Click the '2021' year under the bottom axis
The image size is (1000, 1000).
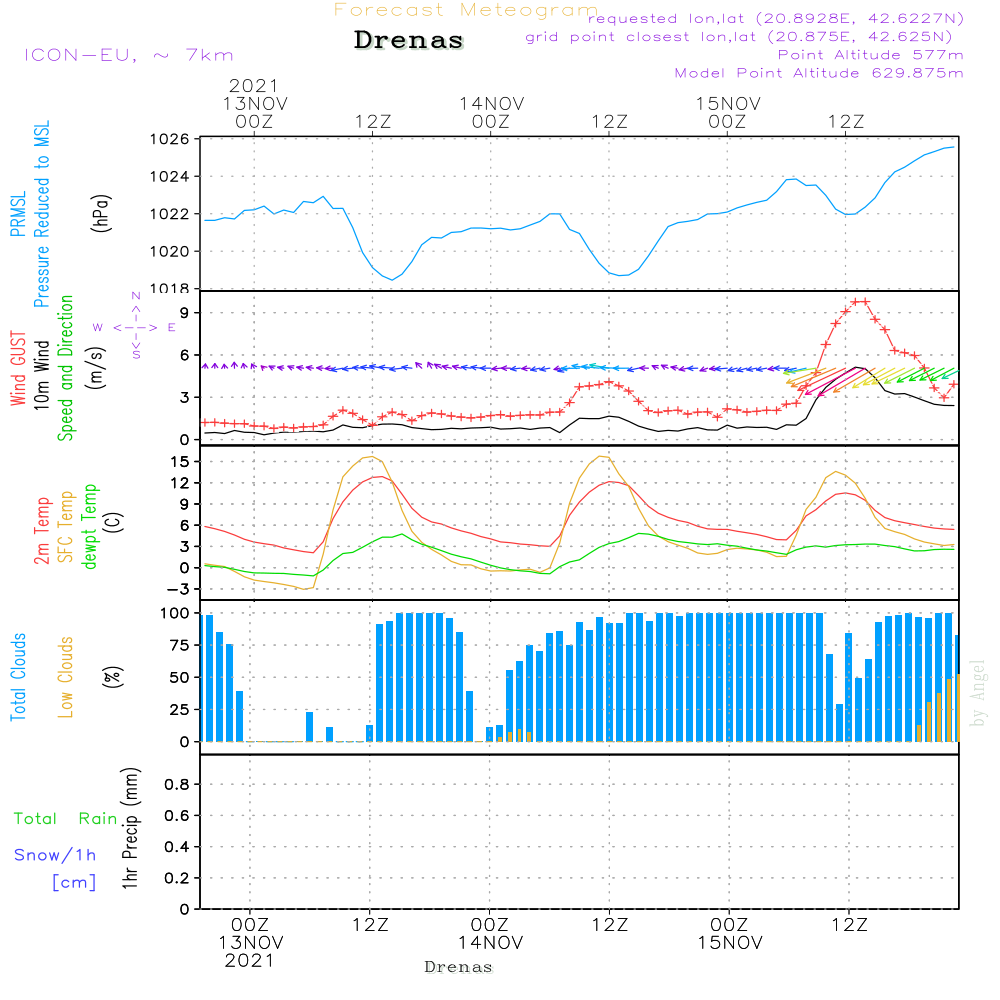coord(249,961)
